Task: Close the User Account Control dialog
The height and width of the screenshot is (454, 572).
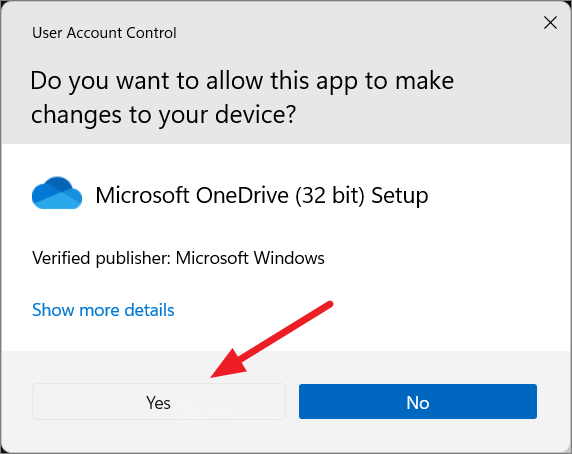Action: pyautogui.click(x=550, y=23)
